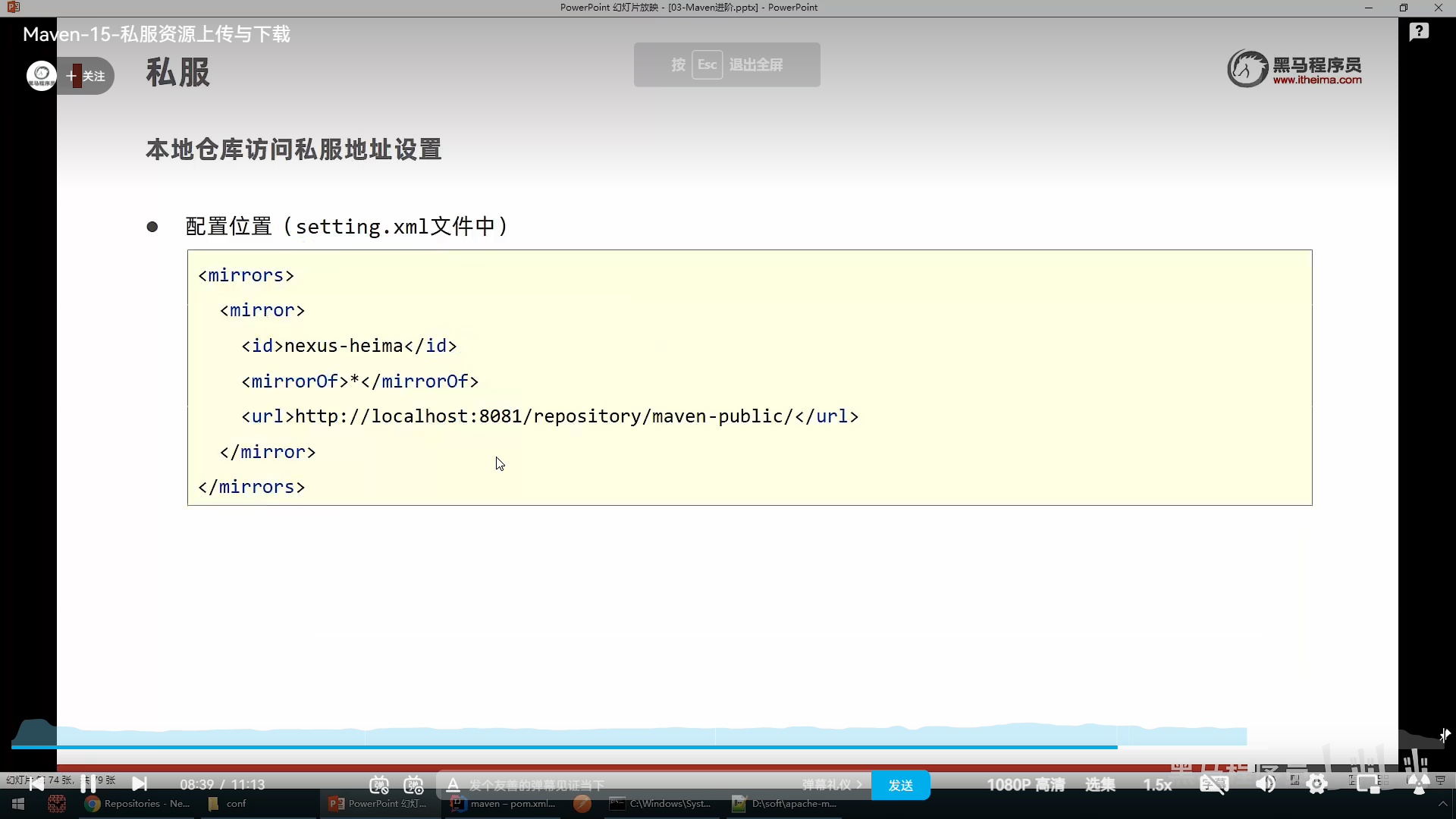Change the 1.5x playback speed
1456x819 pixels.
[1157, 785]
